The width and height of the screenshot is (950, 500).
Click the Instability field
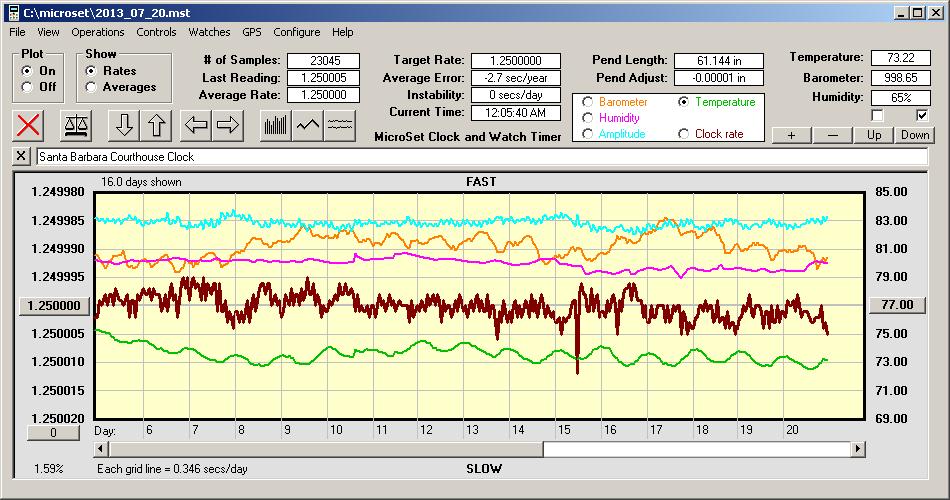516,95
